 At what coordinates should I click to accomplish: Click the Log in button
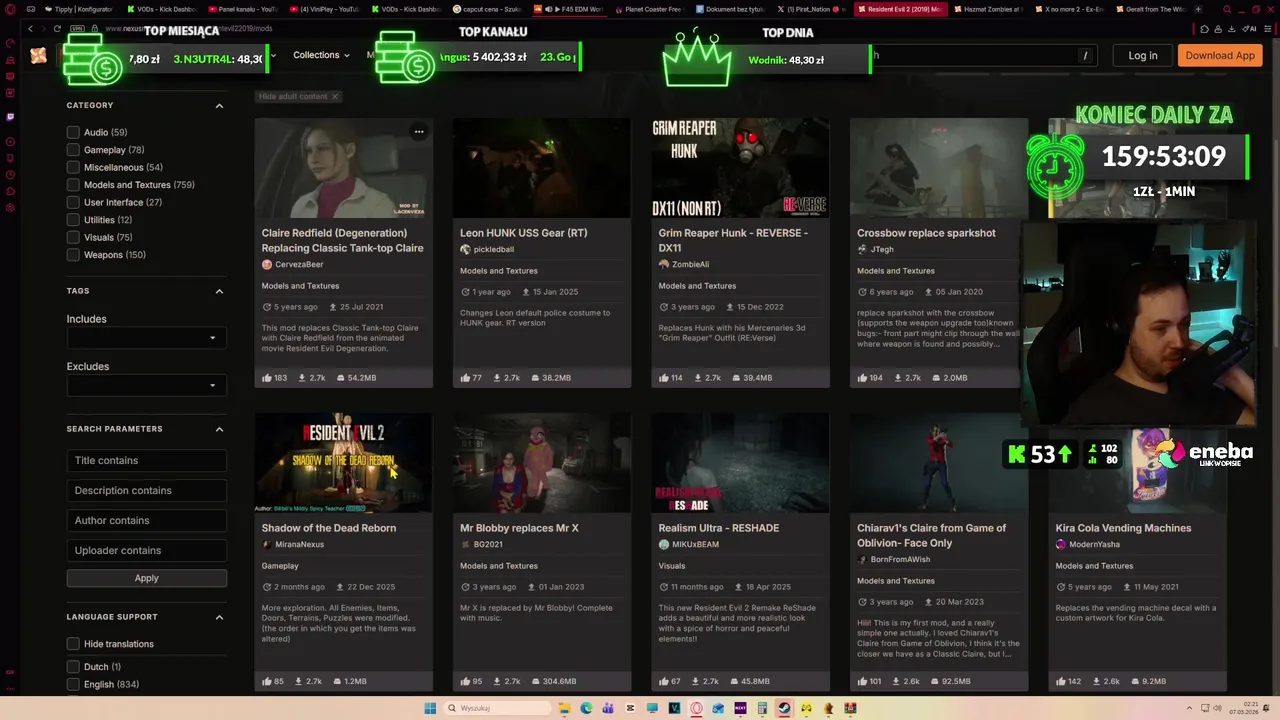click(x=1143, y=55)
